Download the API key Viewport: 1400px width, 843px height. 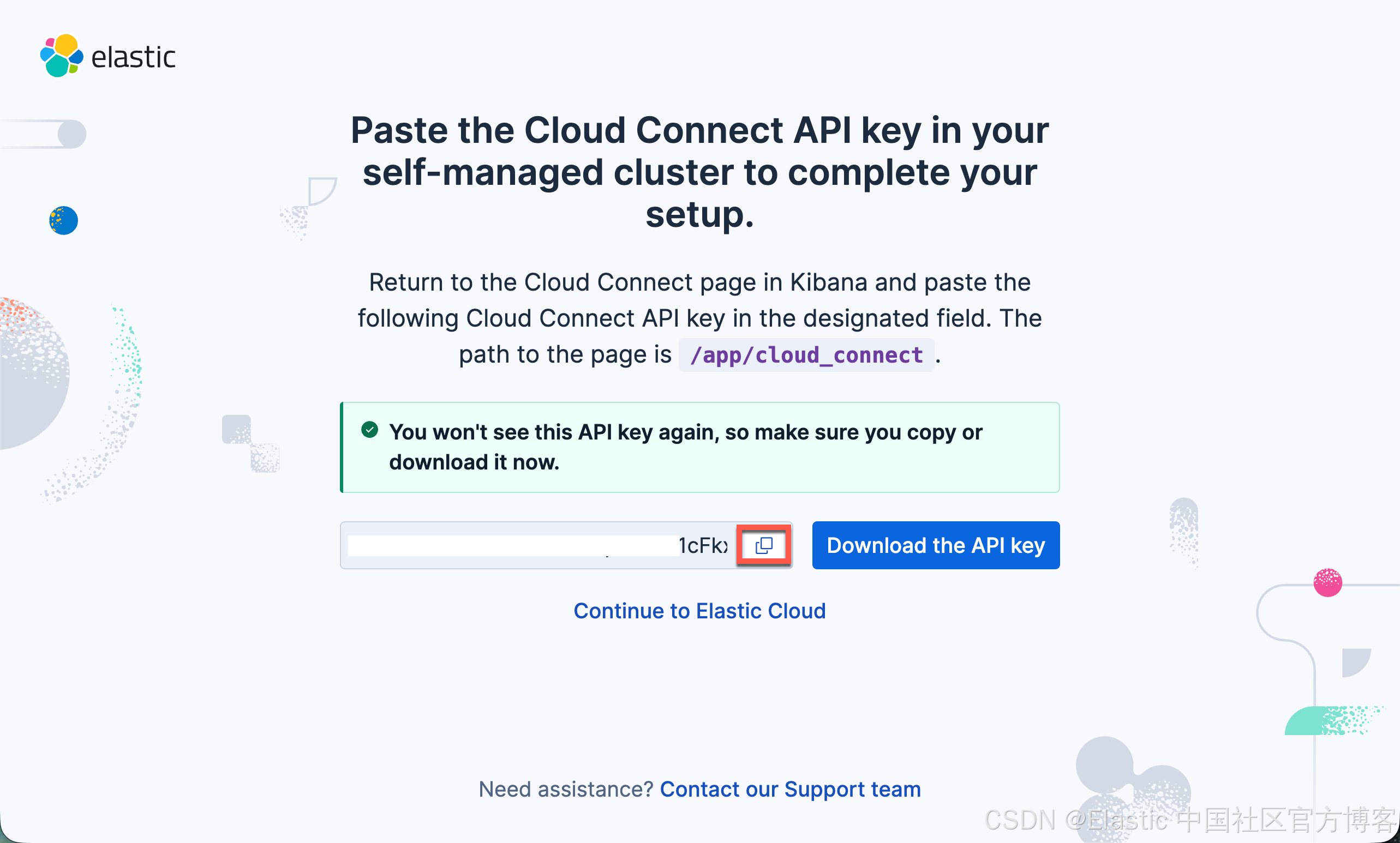tap(935, 545)
